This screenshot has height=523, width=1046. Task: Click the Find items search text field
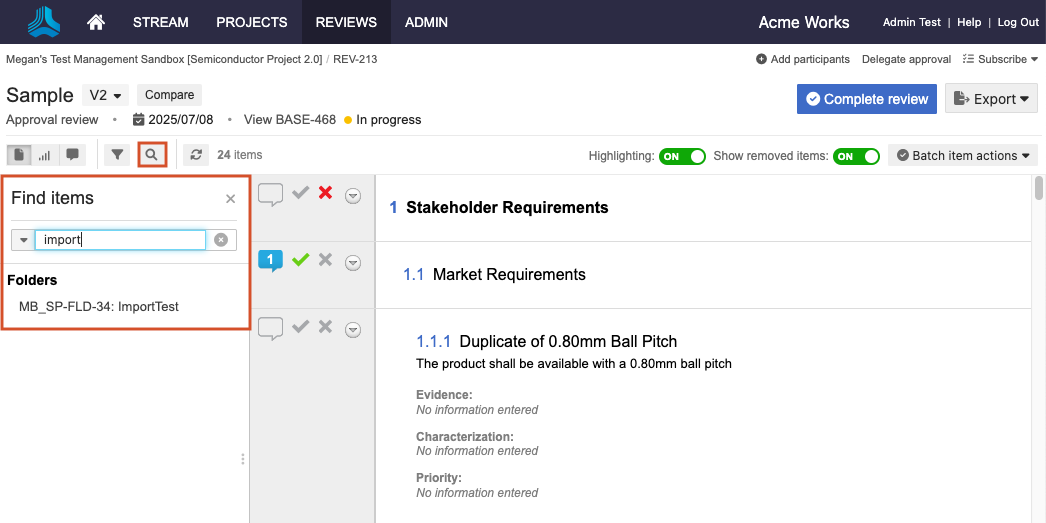120,240
